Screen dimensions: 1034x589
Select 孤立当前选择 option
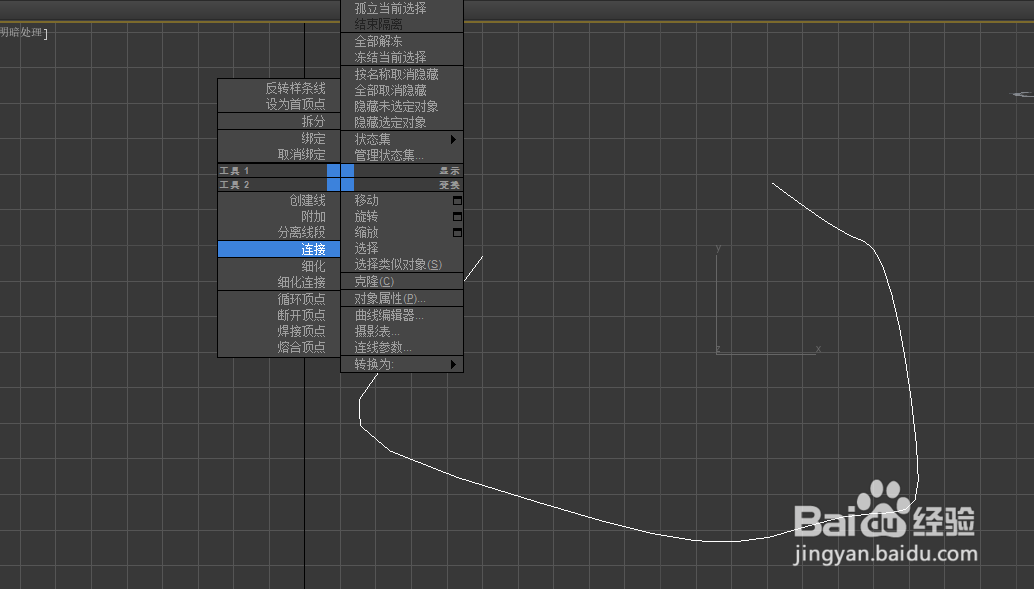point(387,7)
